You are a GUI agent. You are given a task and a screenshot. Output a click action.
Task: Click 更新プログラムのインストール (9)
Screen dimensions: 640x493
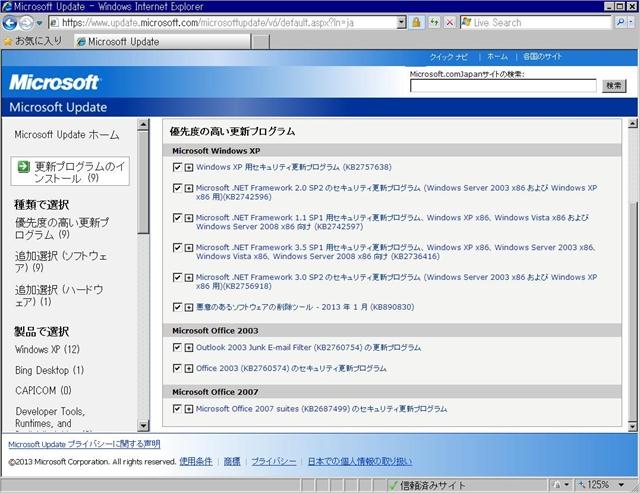click(x=70, y=171)
